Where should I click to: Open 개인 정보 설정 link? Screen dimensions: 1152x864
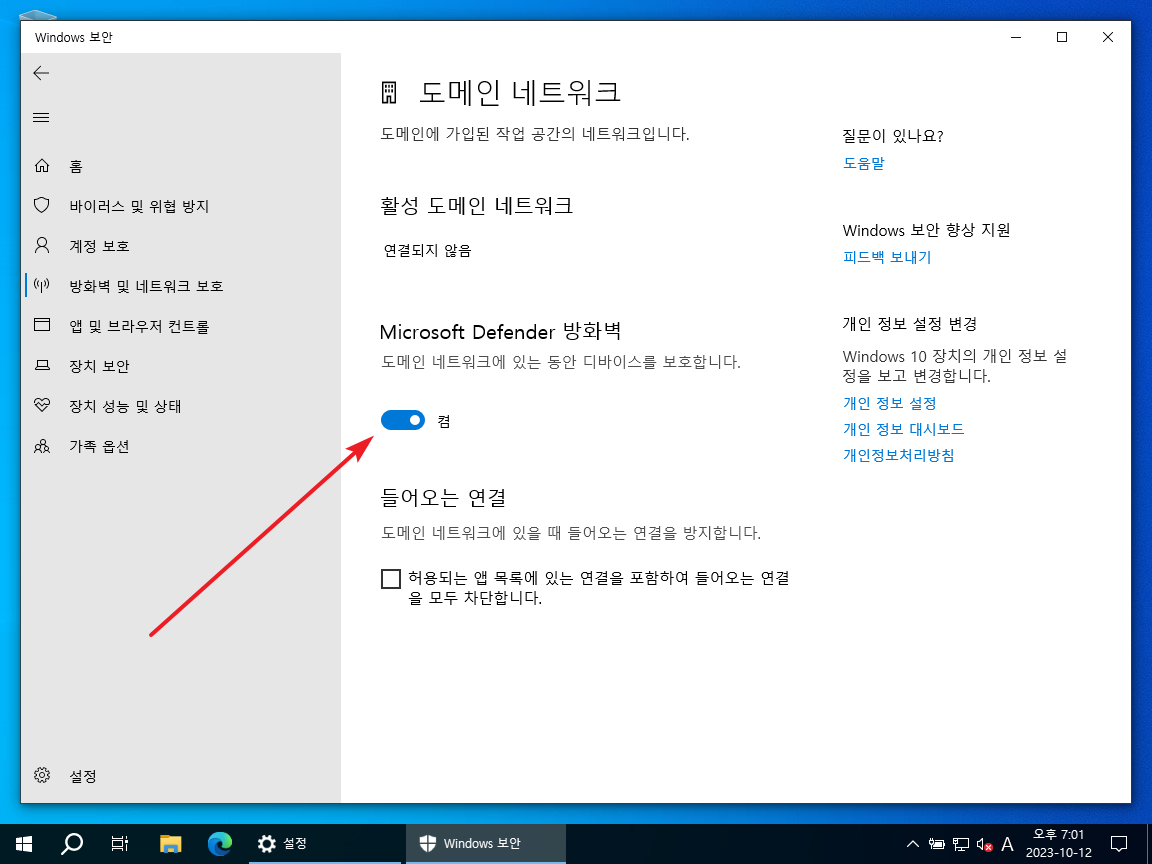pos(890,403)
